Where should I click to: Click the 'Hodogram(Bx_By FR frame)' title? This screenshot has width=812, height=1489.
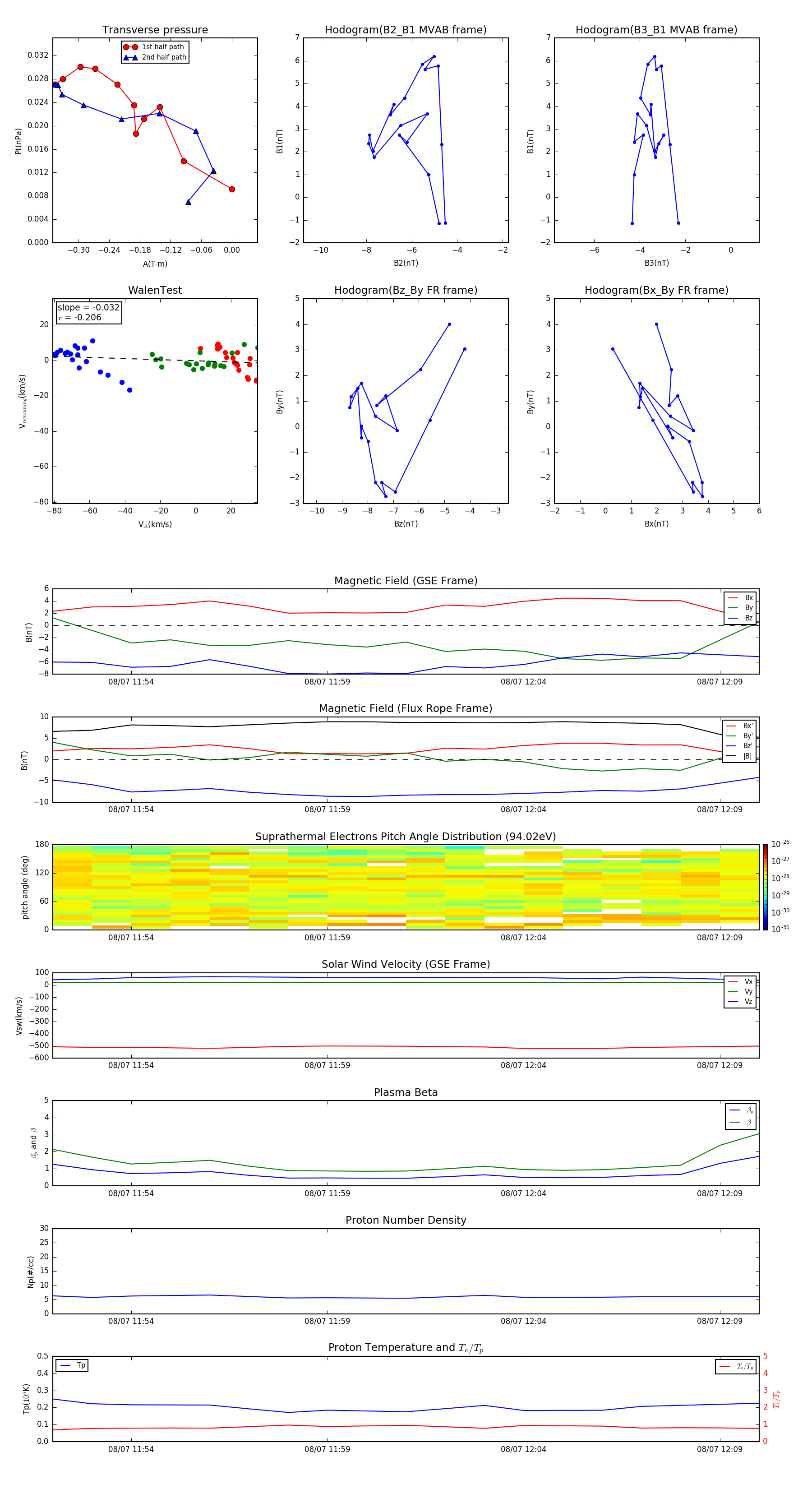(656, 290)
